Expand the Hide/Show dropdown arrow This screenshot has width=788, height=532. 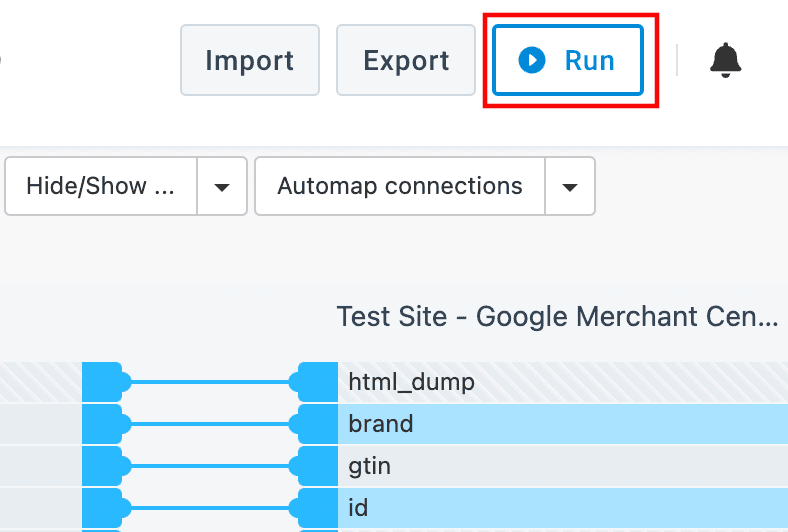tap(222, 186)
